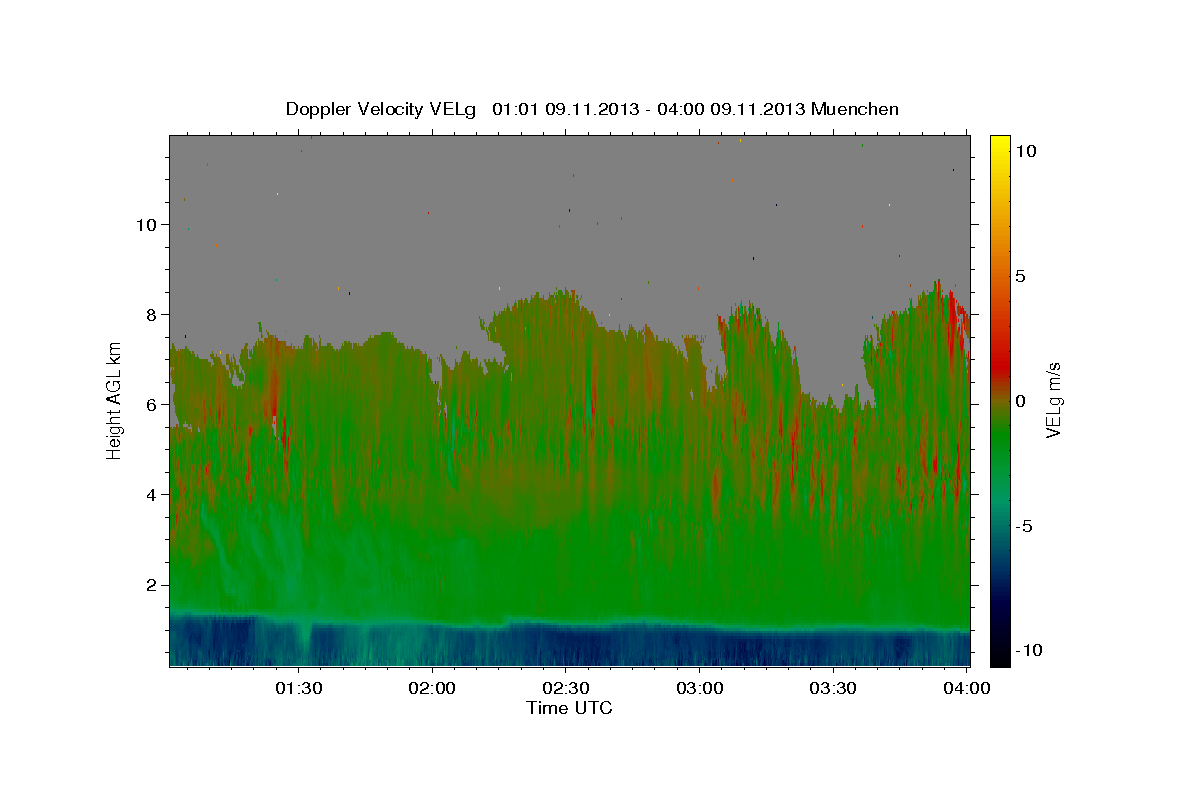Click the height tick label 4
The image size is (1200, 800).
coord(153,494)
